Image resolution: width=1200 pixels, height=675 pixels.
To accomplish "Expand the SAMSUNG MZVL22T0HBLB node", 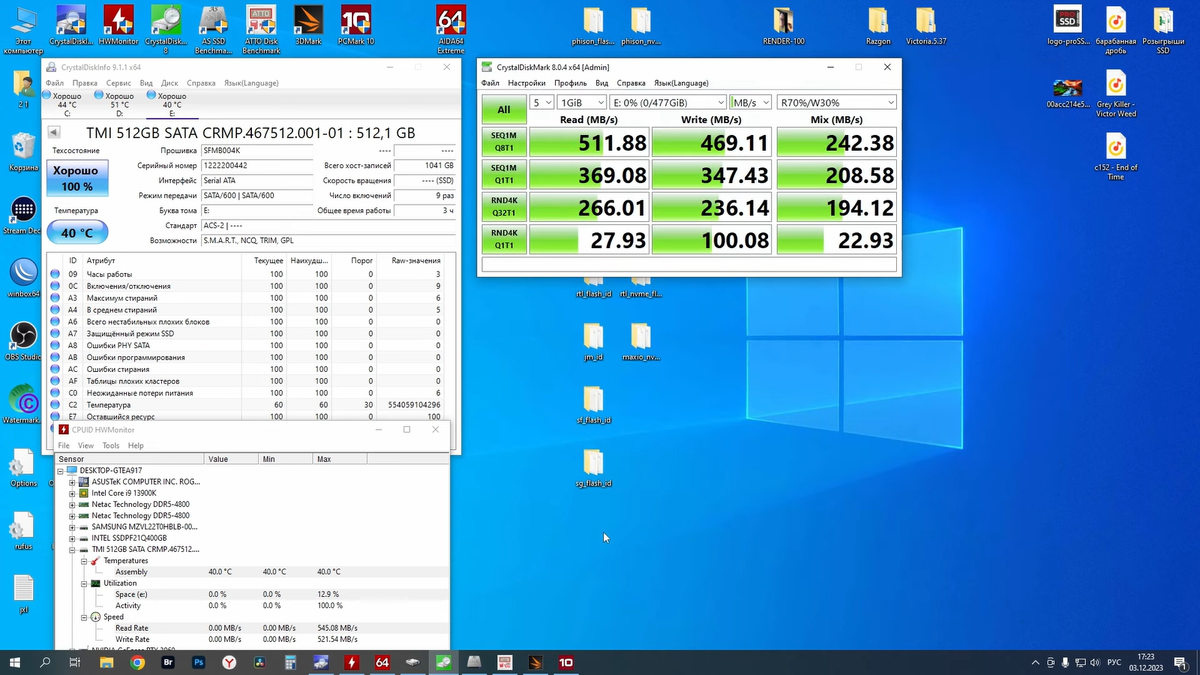I will tap(72, 527).
